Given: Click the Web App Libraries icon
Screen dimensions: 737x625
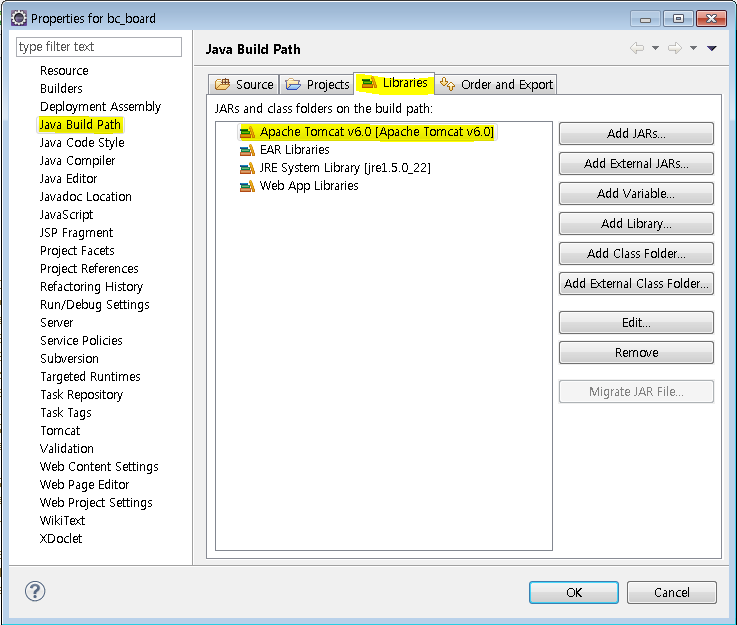Looking at the screenshot, I should [x=247, y=186].
